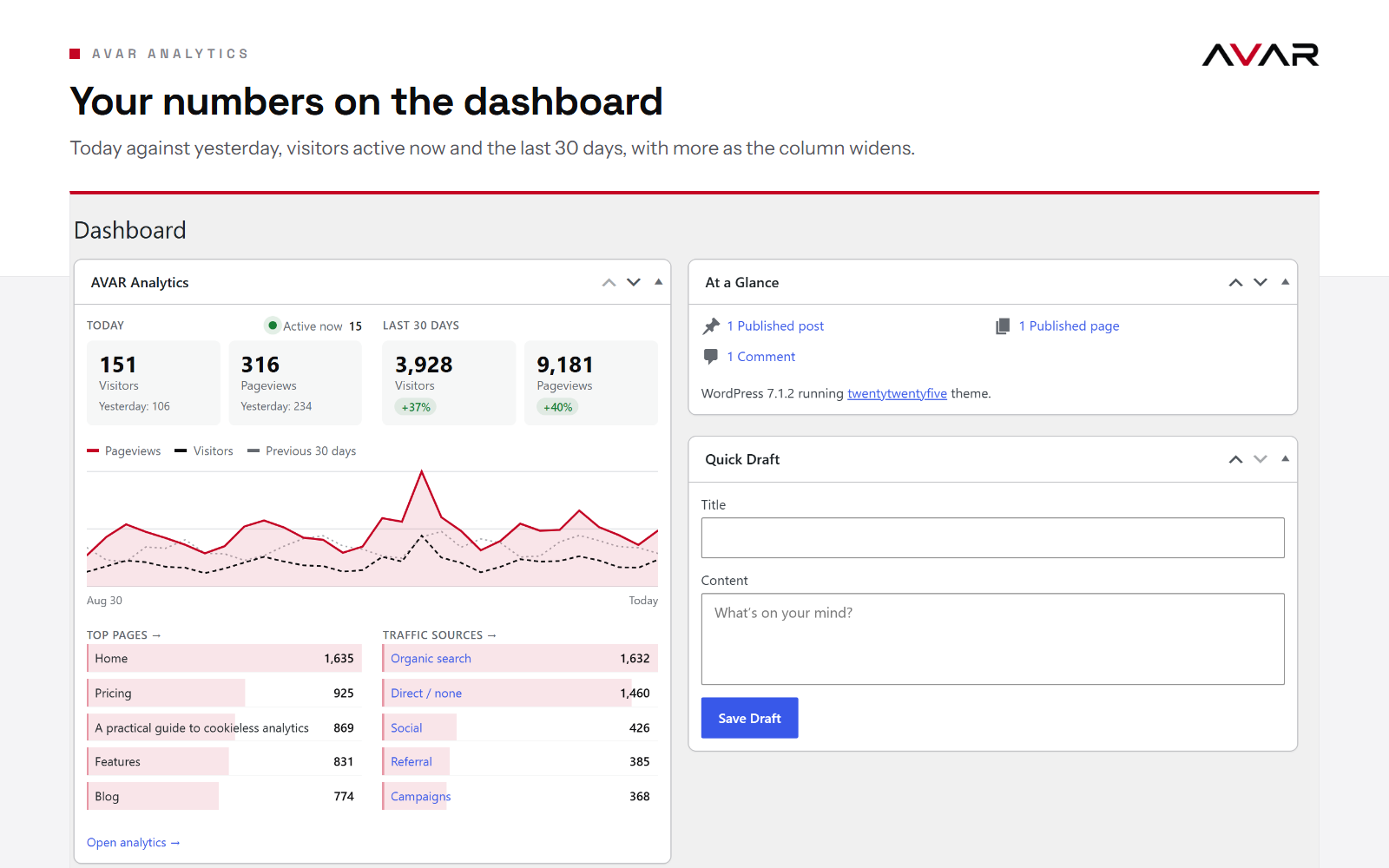
Task: Click the +40% pageviews badge
Action: pyautogui.click(x=557, y=407)
